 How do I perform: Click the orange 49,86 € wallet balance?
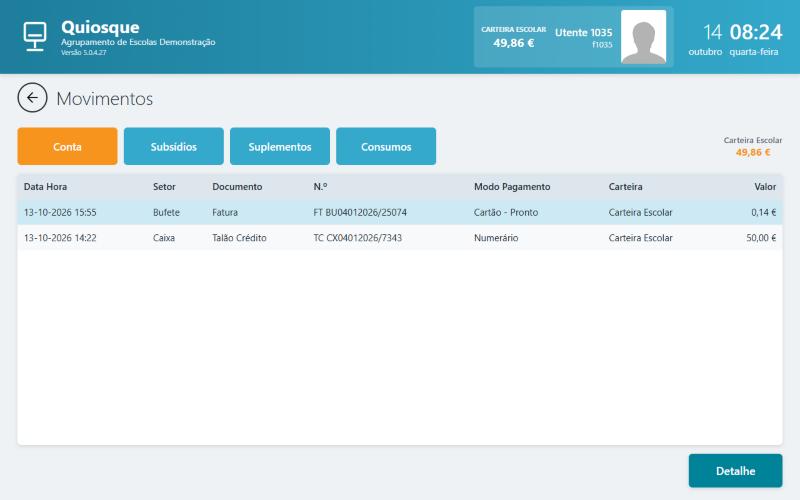click(x=753, y=153)
